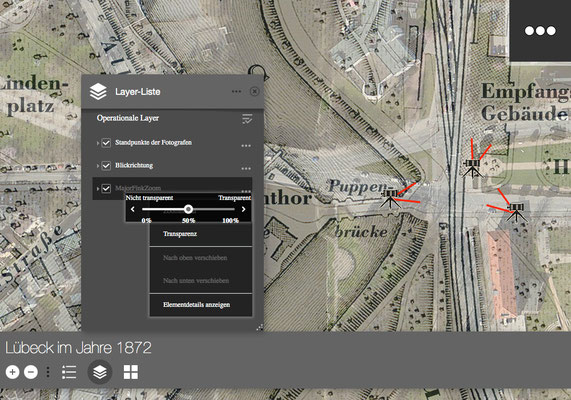Zoom in with the plus button

[x=12, y=372]
